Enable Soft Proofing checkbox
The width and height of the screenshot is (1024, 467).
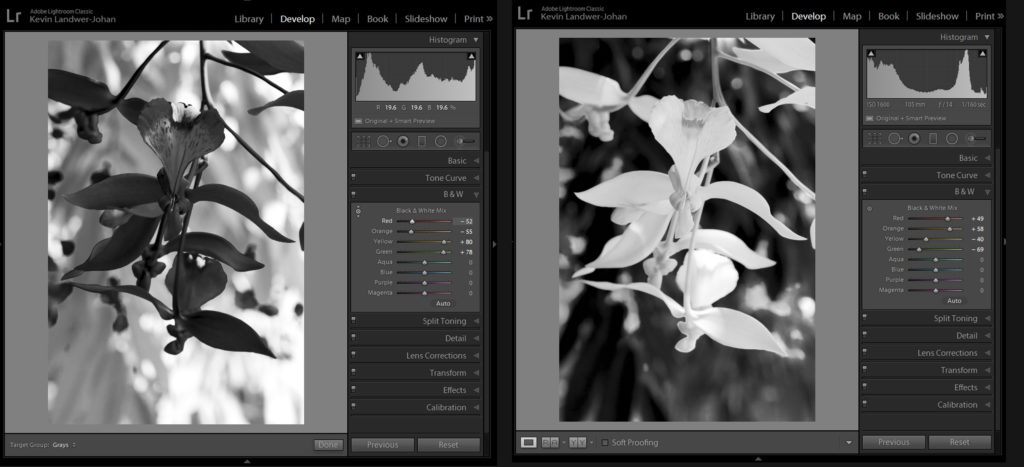tap(604, 442)
